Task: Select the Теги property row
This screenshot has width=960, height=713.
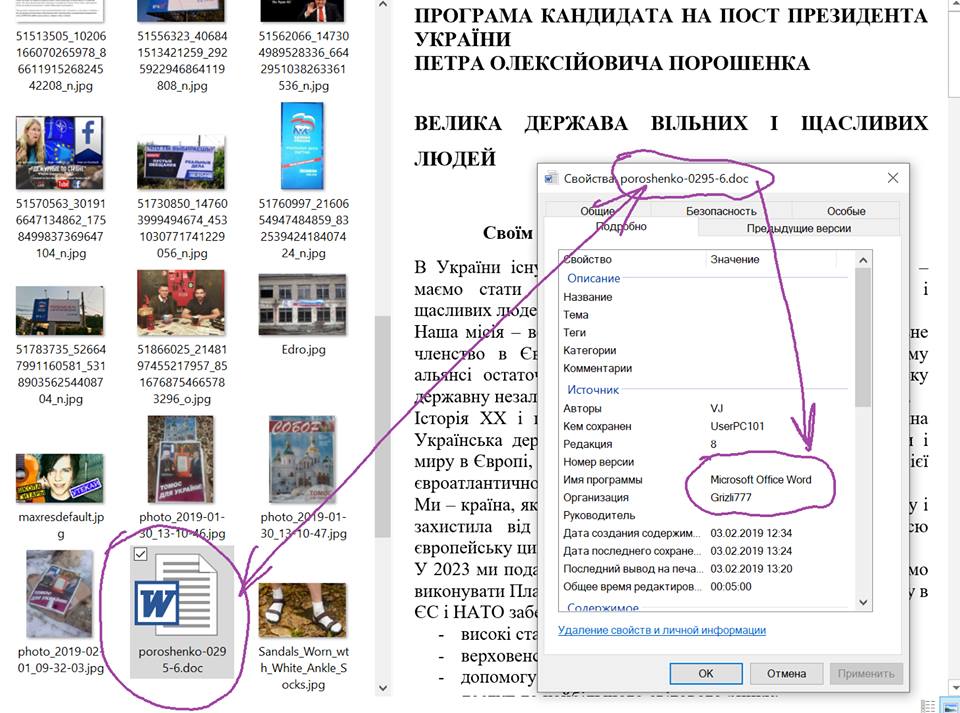Action: [707, 332]
